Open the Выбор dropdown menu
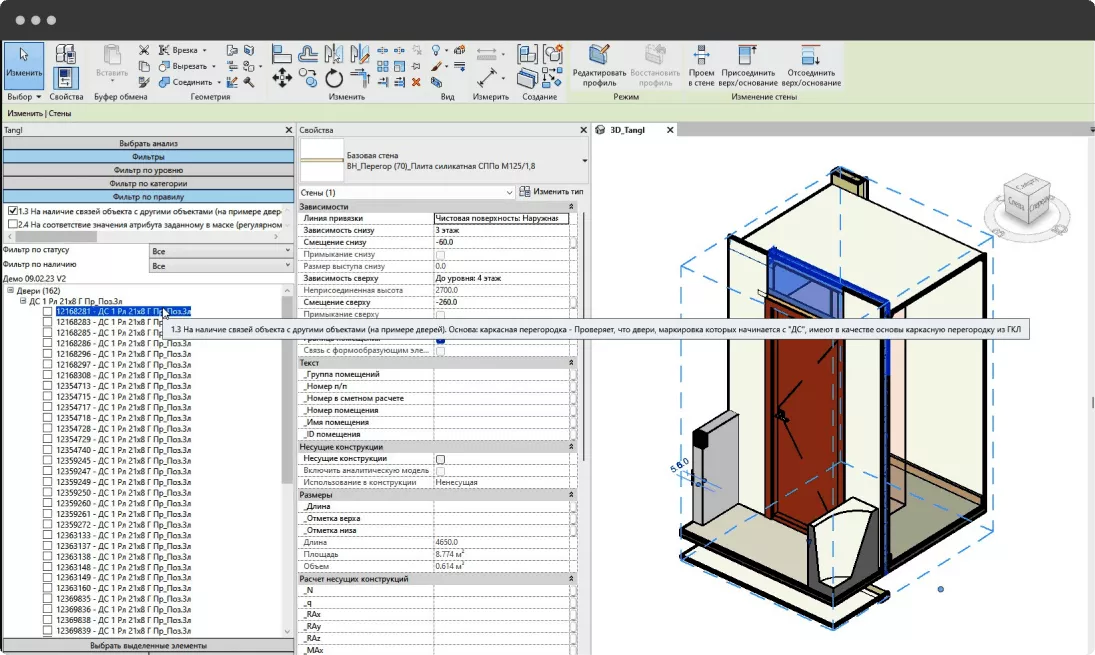Viewport: 1095px width, 655px height. 24,97
